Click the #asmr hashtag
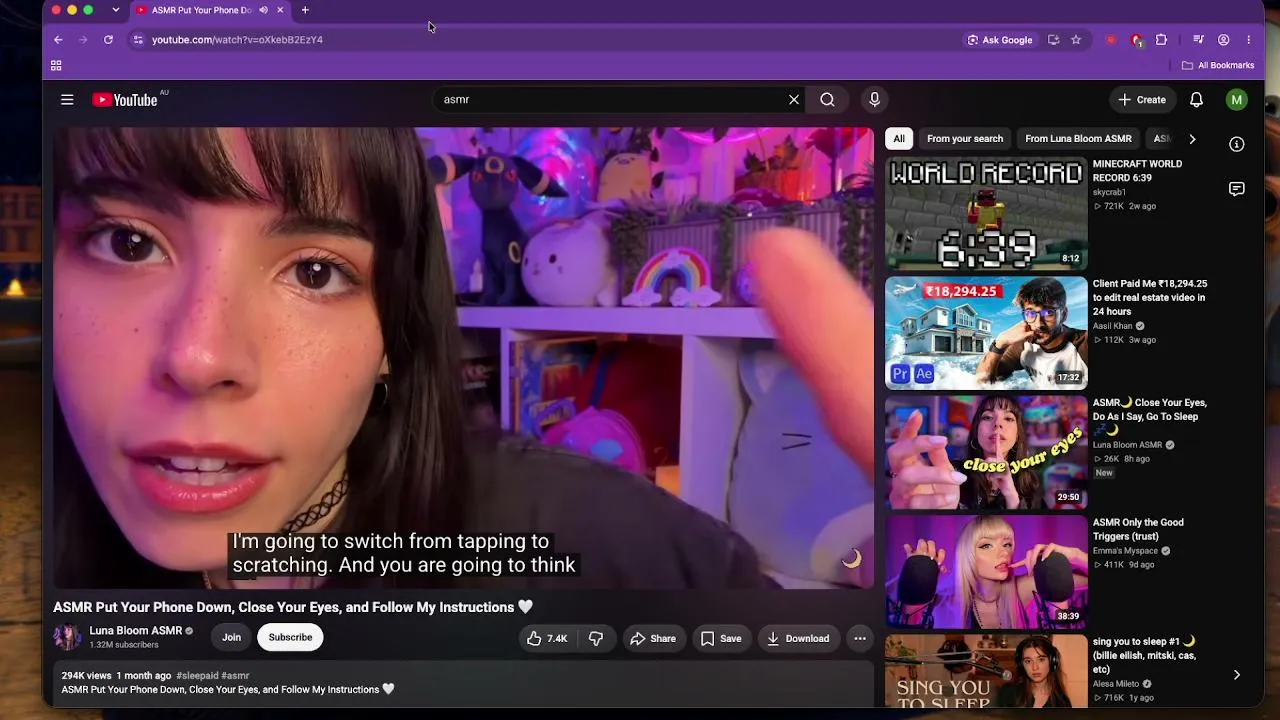Image resolution: width=1280 pixels, height=720 pixels. [235, 676]
